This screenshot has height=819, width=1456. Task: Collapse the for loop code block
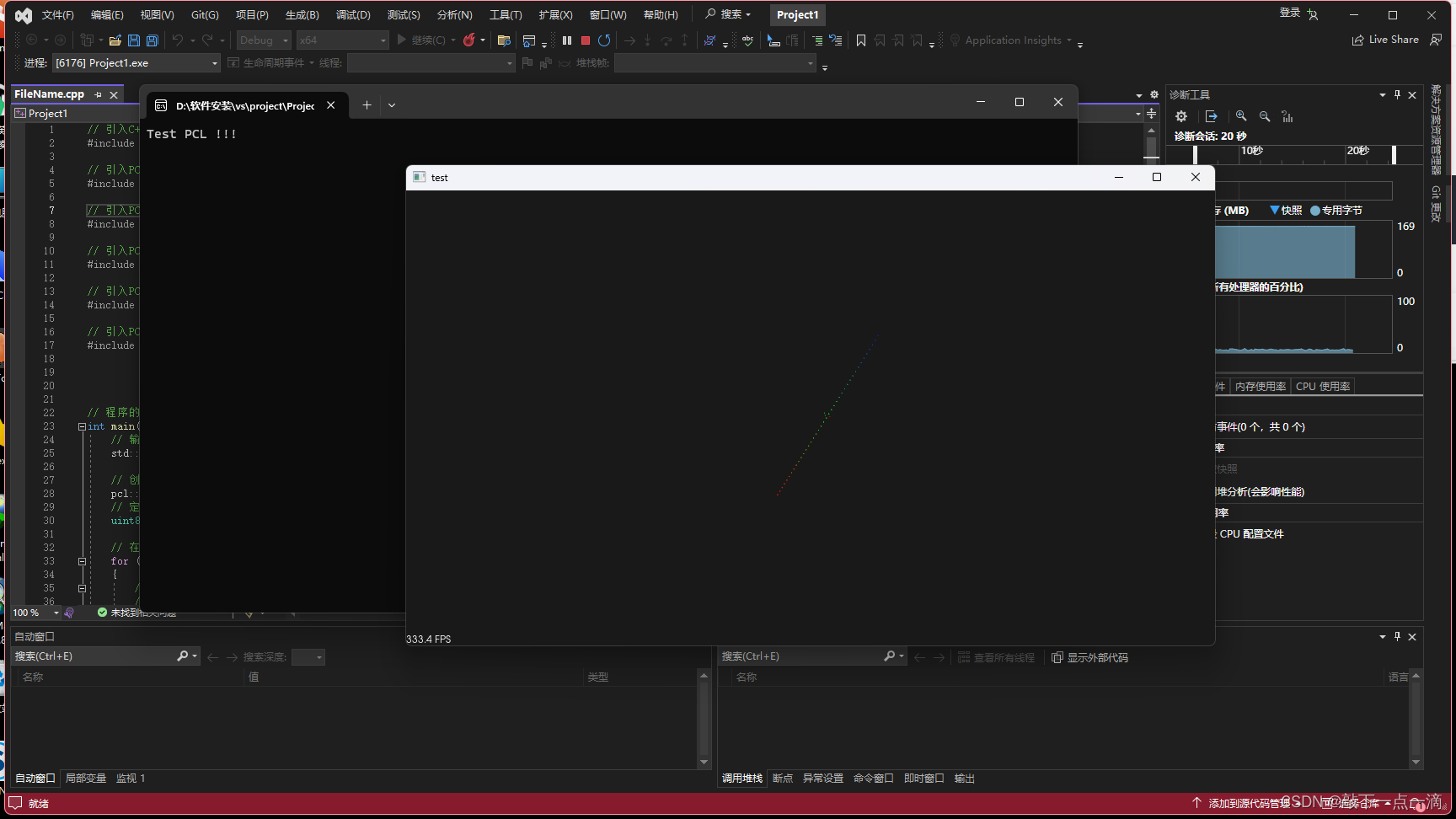pyautogui.click(x=82, y=561)
